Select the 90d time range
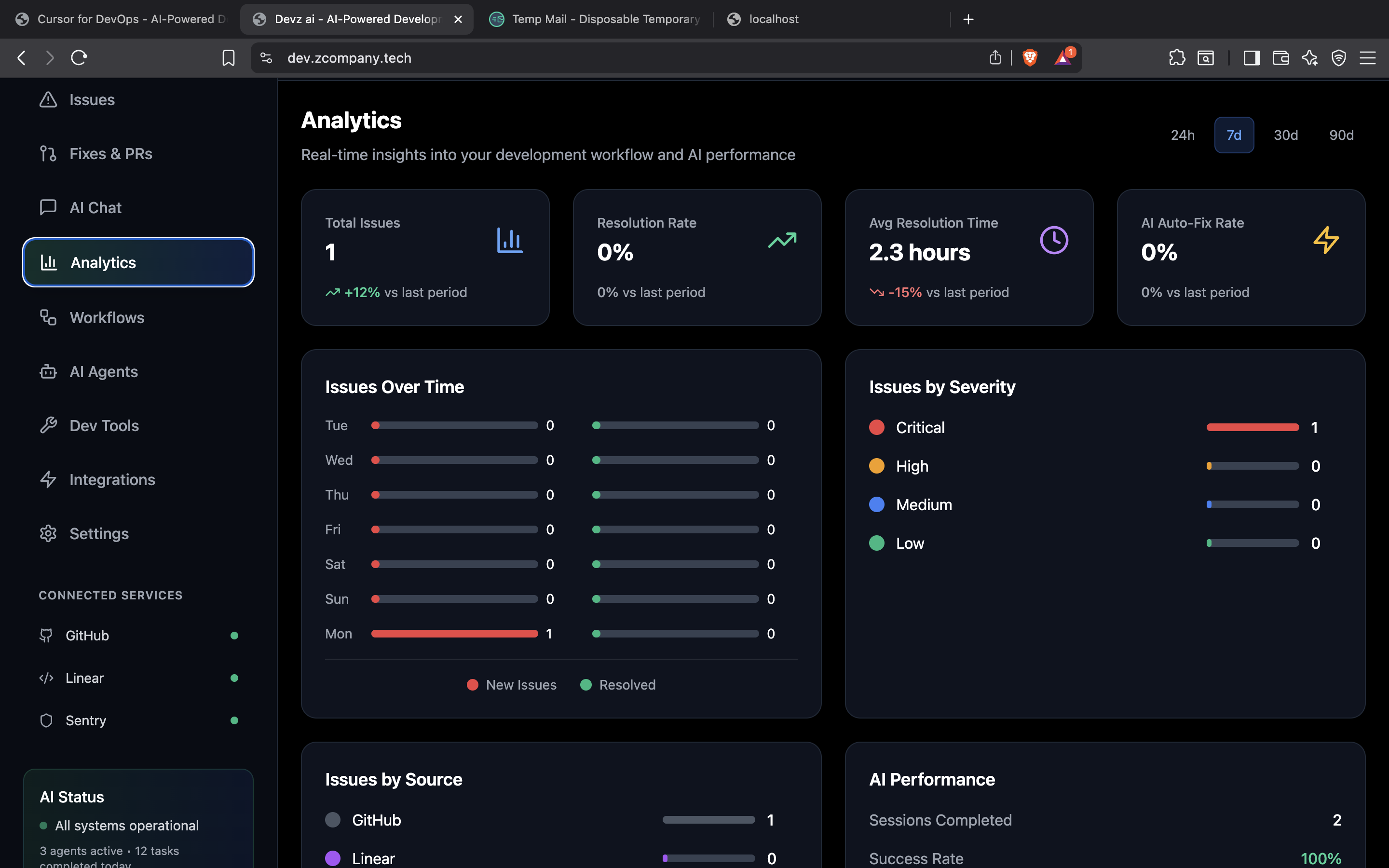 click(1341, 135)
